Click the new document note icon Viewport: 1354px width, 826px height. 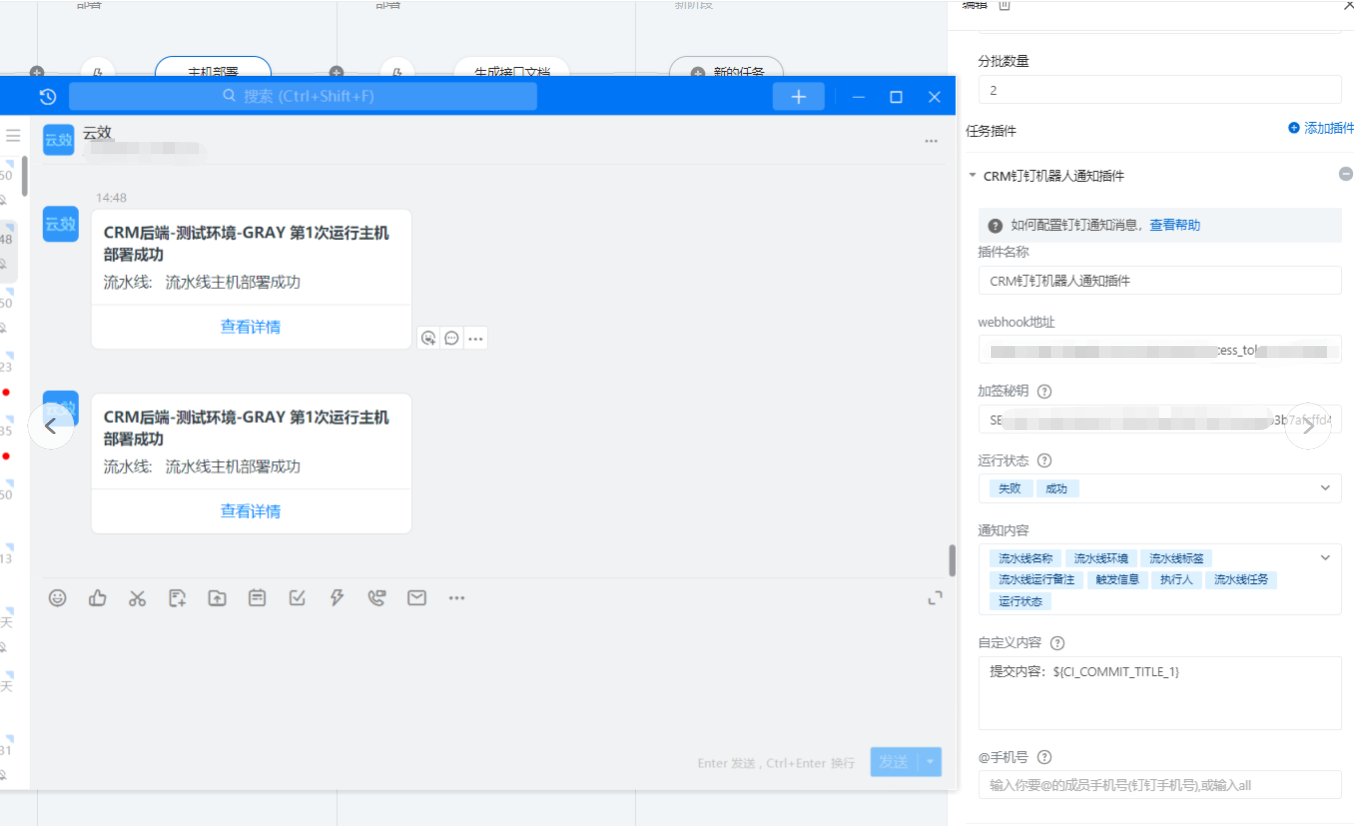click(x=177, y=598)
